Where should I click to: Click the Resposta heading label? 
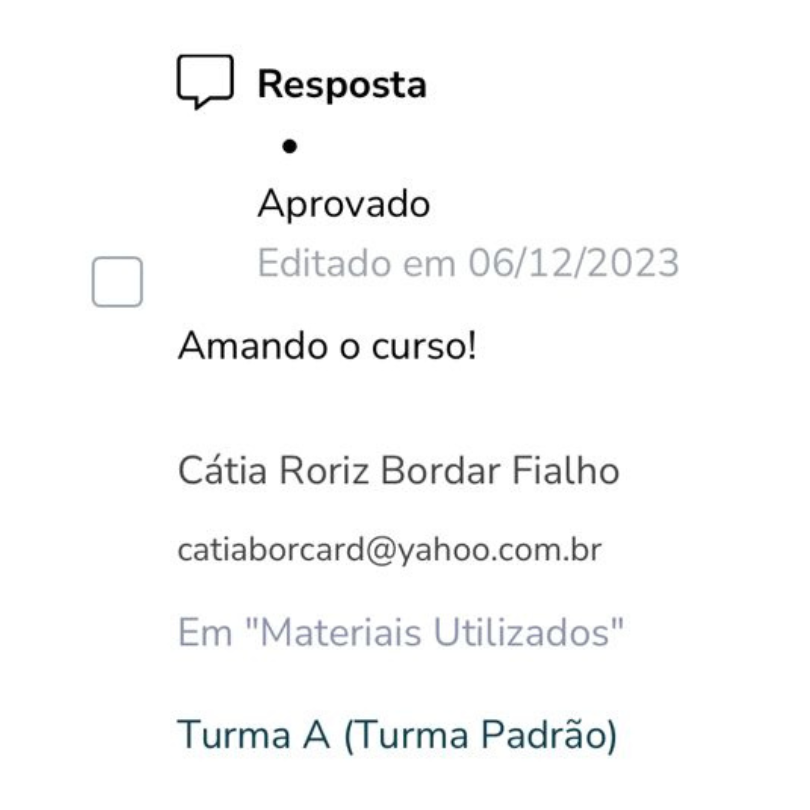tap(342, 84)
